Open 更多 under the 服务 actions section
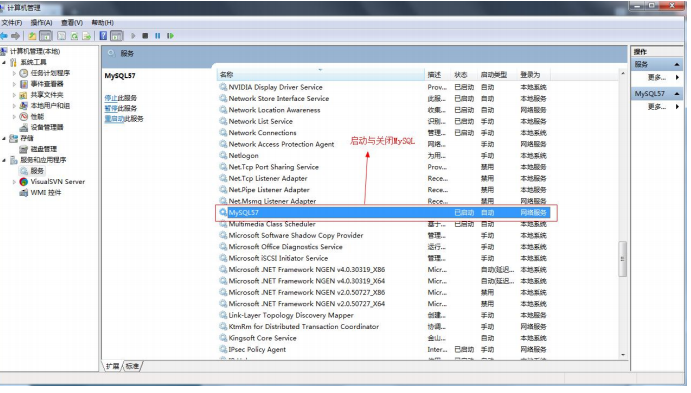This screenshot has height=393, width=691. (657, 78)
